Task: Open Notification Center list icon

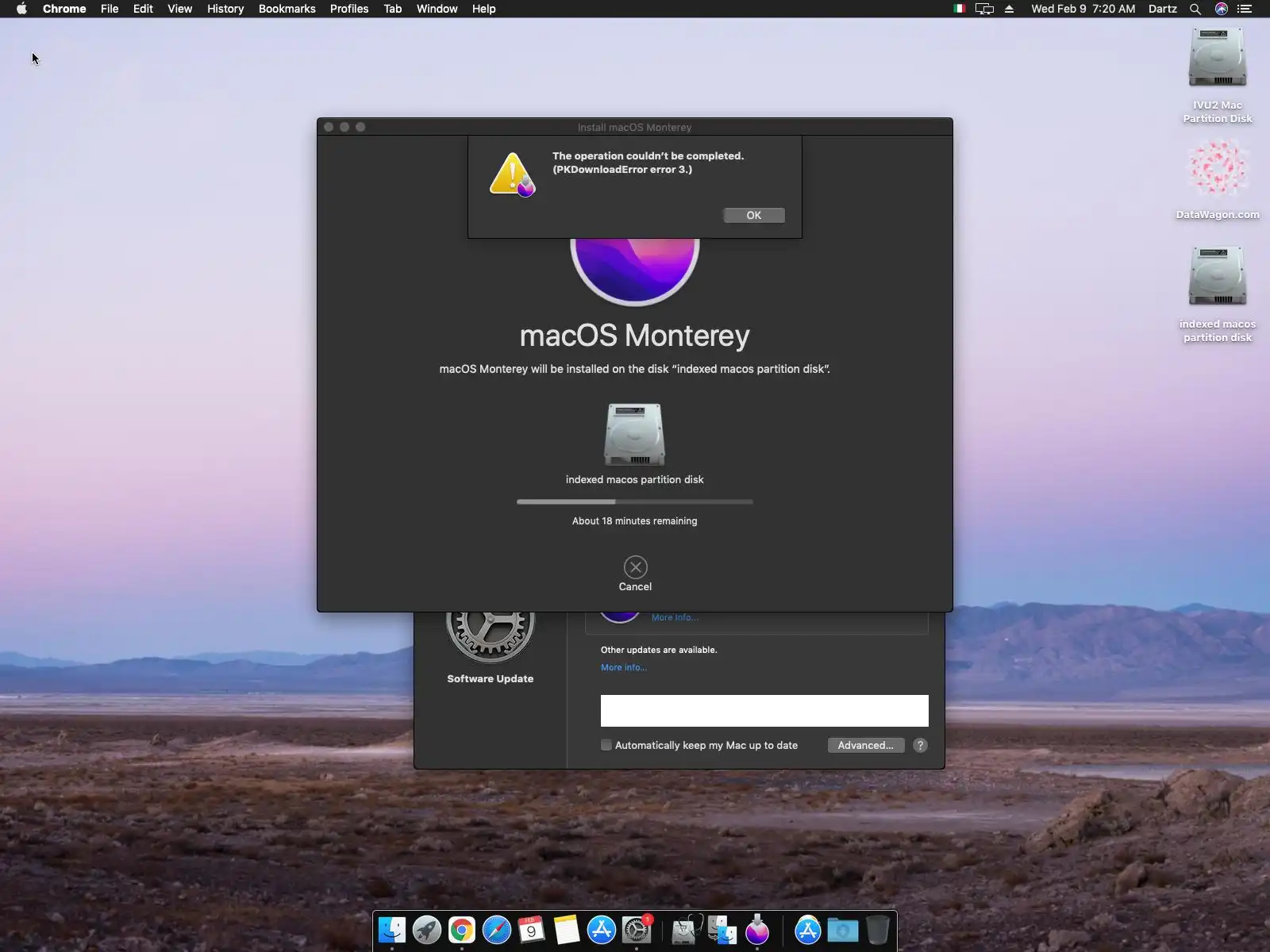Action: click(x=1244, y=9)
